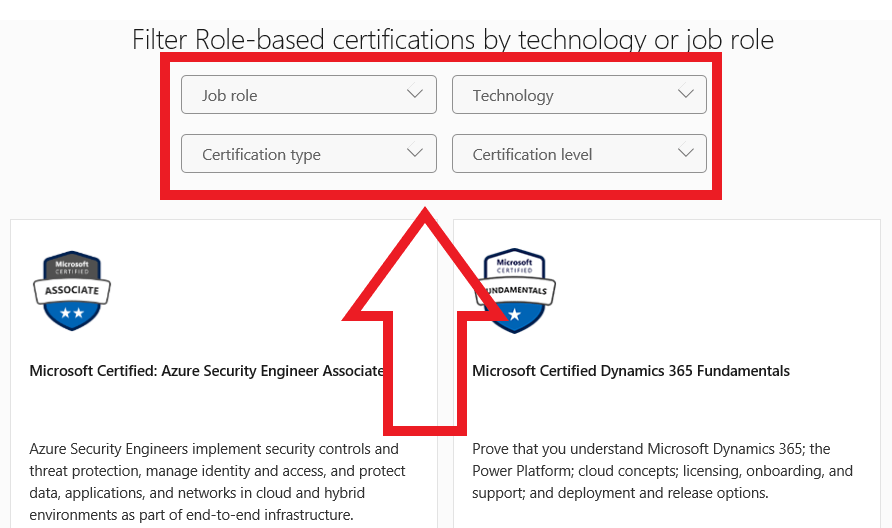Click the Dynamics 365 description paragraph
The image size is (892, 528).
point(662,471)
